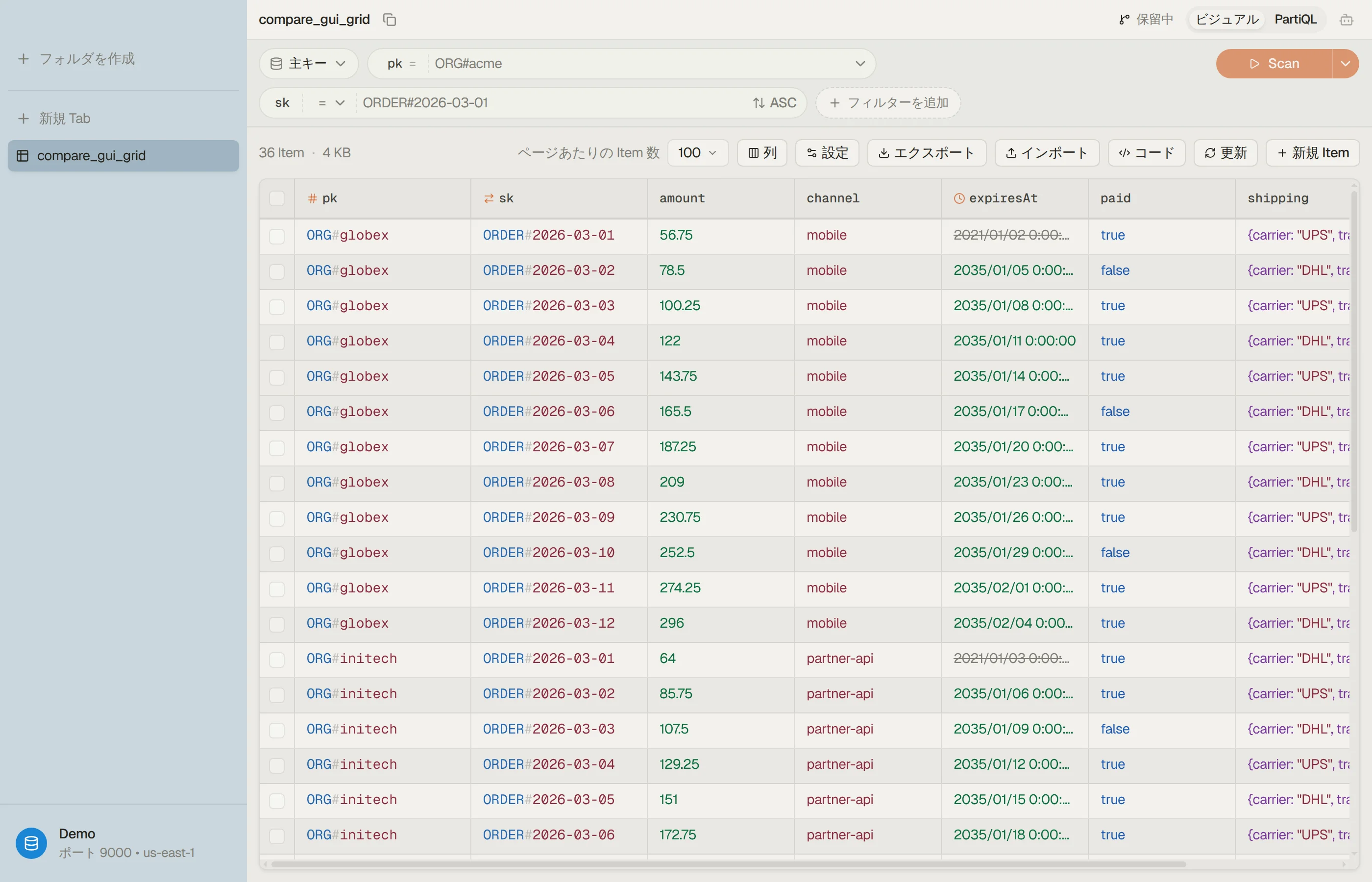Image resolution: width=1372 pixels, height=882 pixels.
Task: Click the pk value field ORG#acme
Action: pos(638,64)
